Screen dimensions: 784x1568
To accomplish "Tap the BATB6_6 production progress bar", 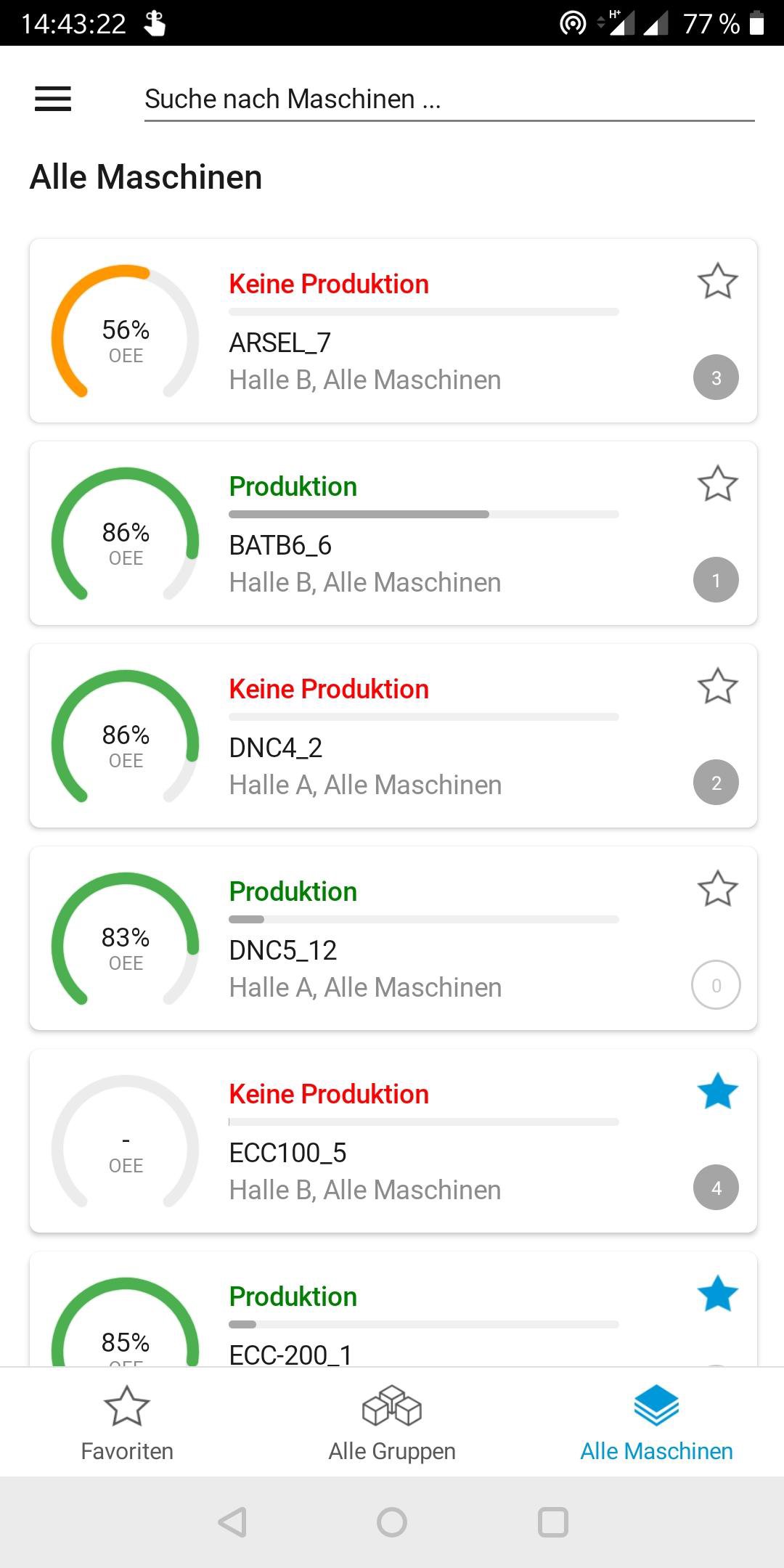I will click(423, 515).
